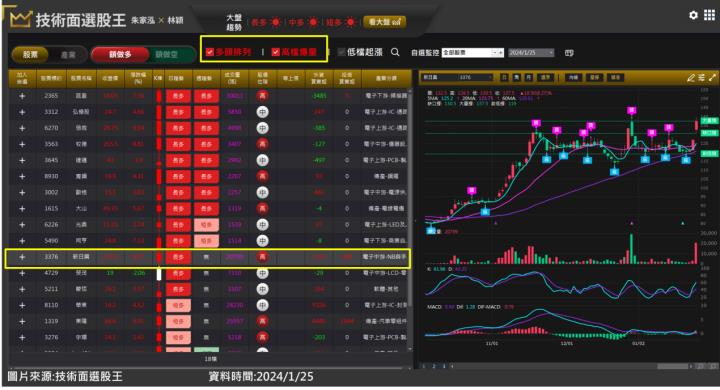The width and height of the screenshot is (720, 390).
Task: Open the 2024/1/25 date dropdown
Action: click(531, 53)
